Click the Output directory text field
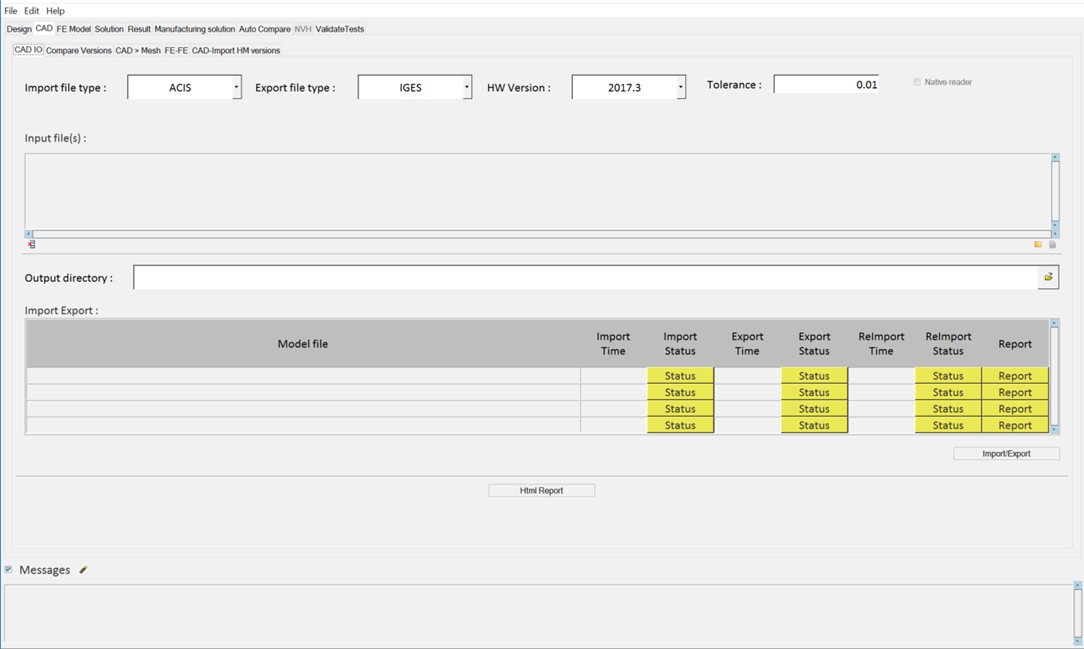Image resolution: width=1084 pixels, height=649 pixels. click(585, 278)
